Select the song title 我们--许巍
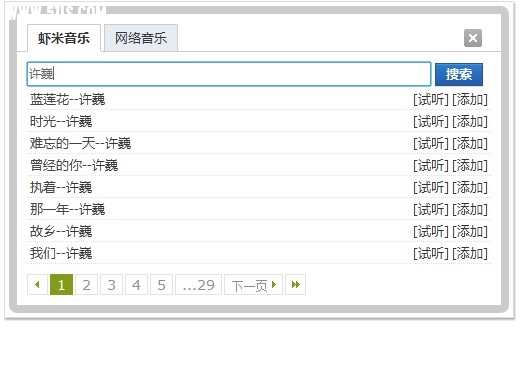This screenshot has width=523, height=365. pos(61,254)
